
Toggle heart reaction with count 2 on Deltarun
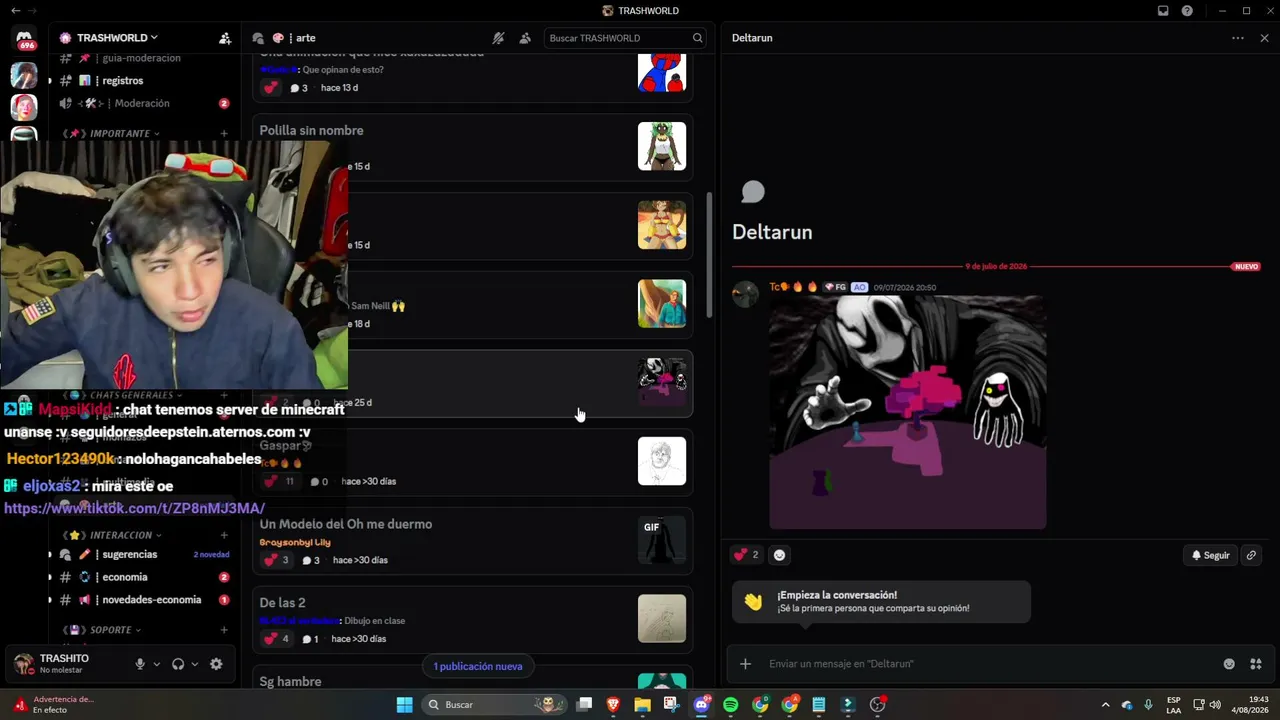tap(747, 555)
